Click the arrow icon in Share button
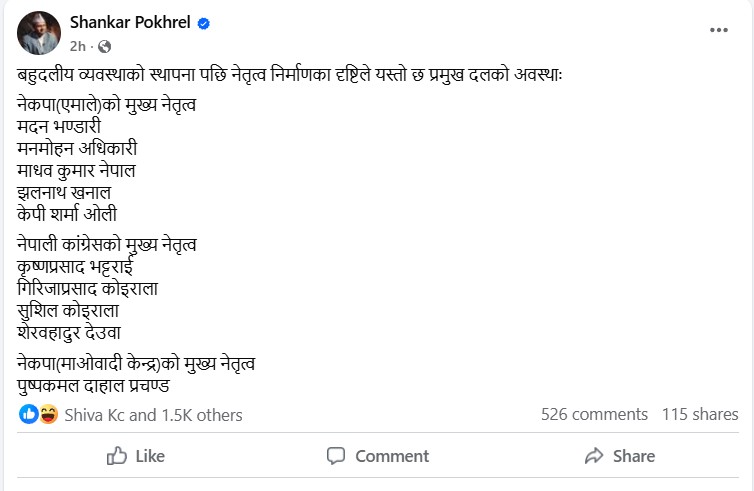Viewport: 754px width, 491px height. pos(594,456)
